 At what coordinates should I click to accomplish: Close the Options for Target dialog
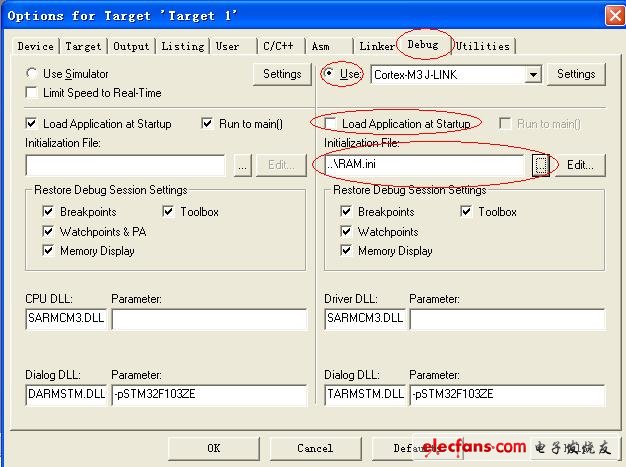tap(612, 14)
